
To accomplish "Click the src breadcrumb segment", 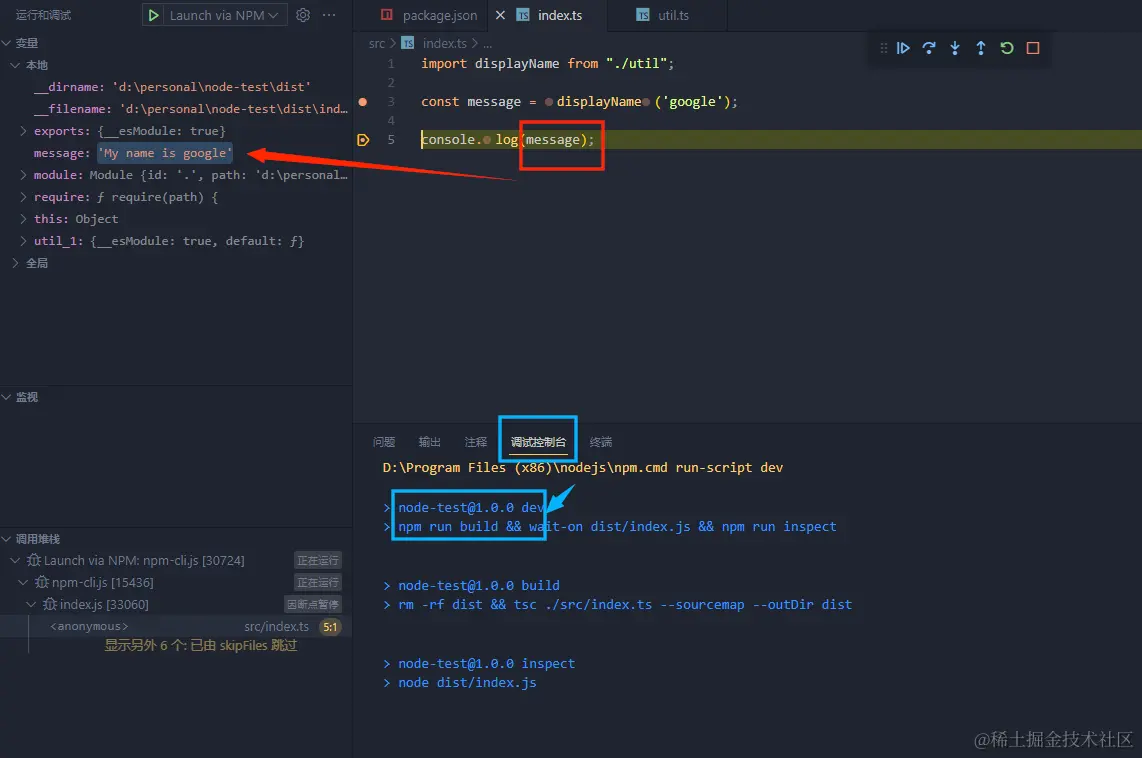I will point(377,44).
